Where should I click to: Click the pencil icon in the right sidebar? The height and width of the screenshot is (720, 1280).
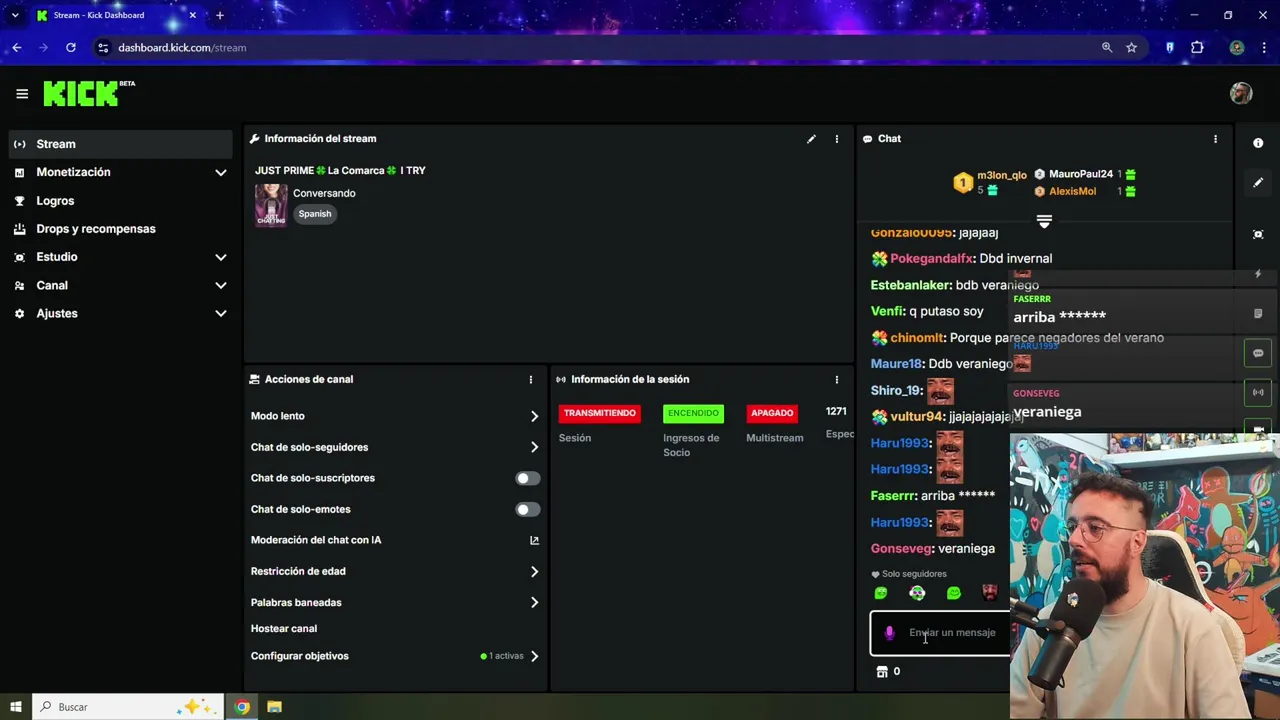1258,183
